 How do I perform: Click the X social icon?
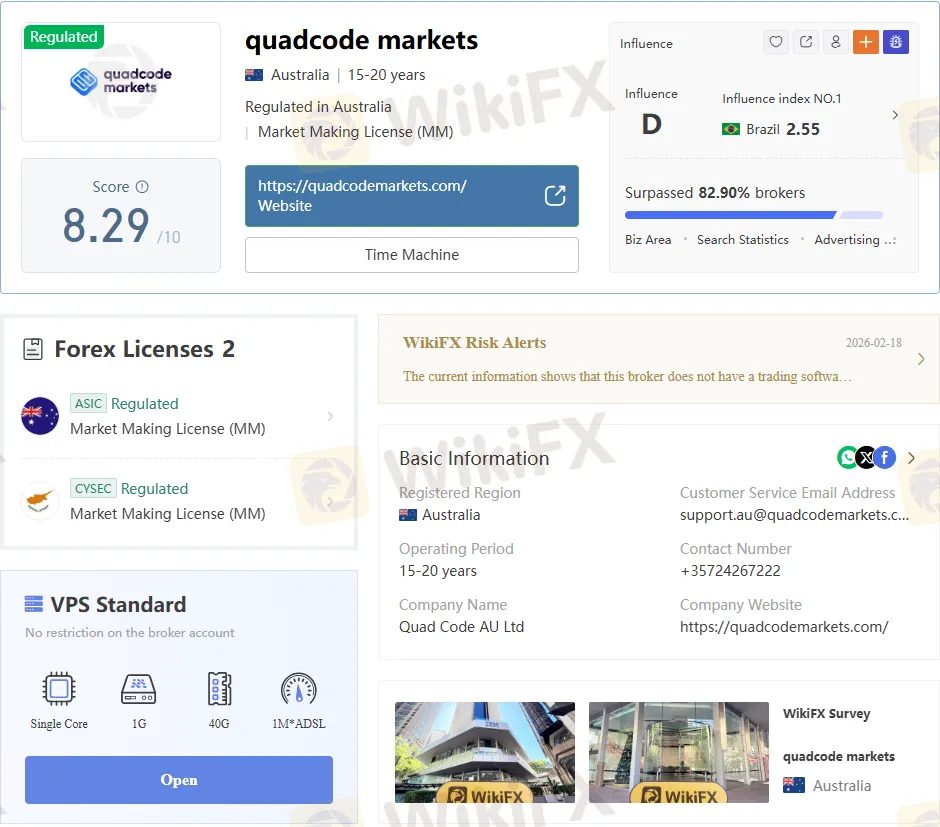(866, 458)
